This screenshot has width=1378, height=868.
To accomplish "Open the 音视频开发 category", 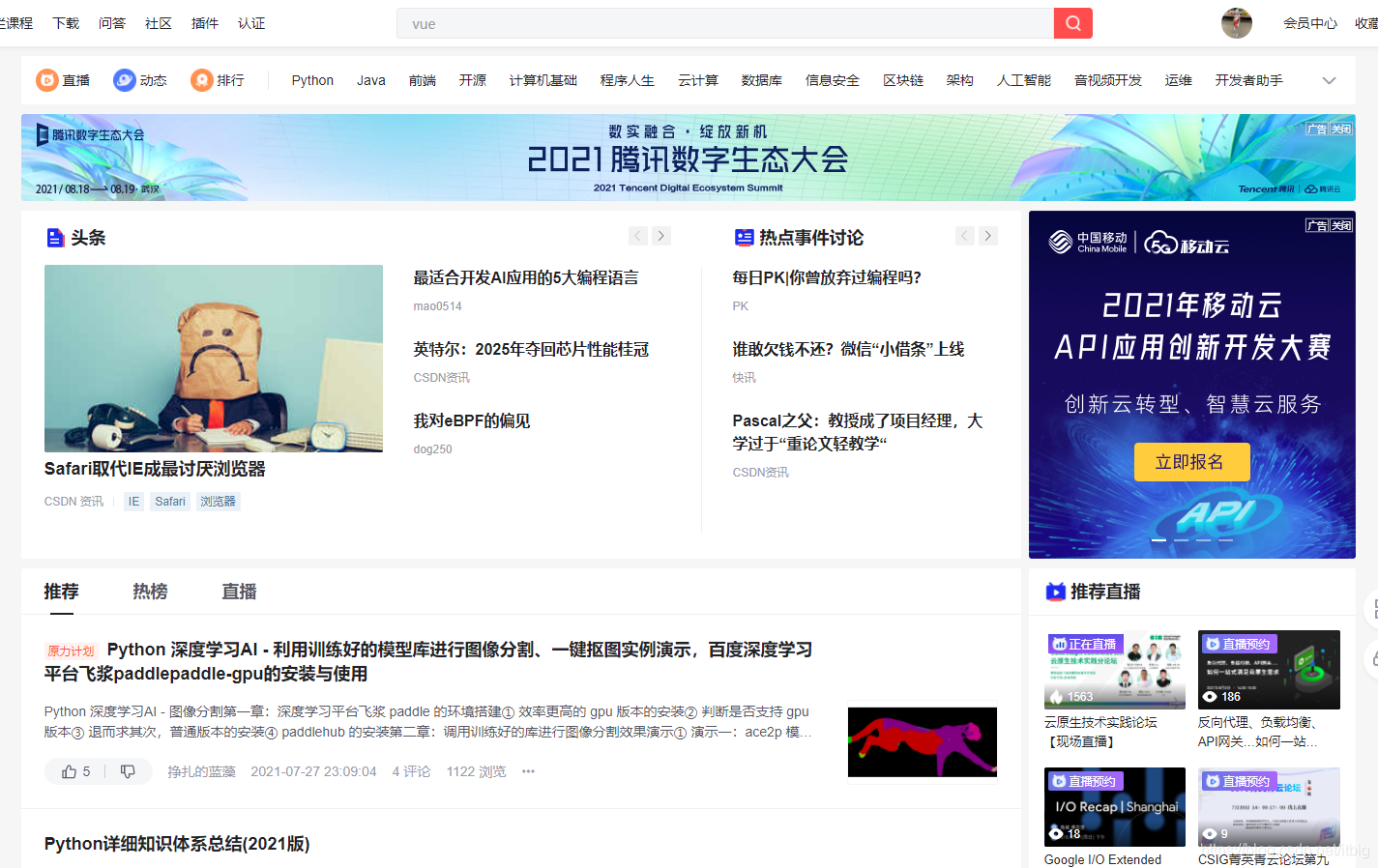I will (x=1108, y=80).
